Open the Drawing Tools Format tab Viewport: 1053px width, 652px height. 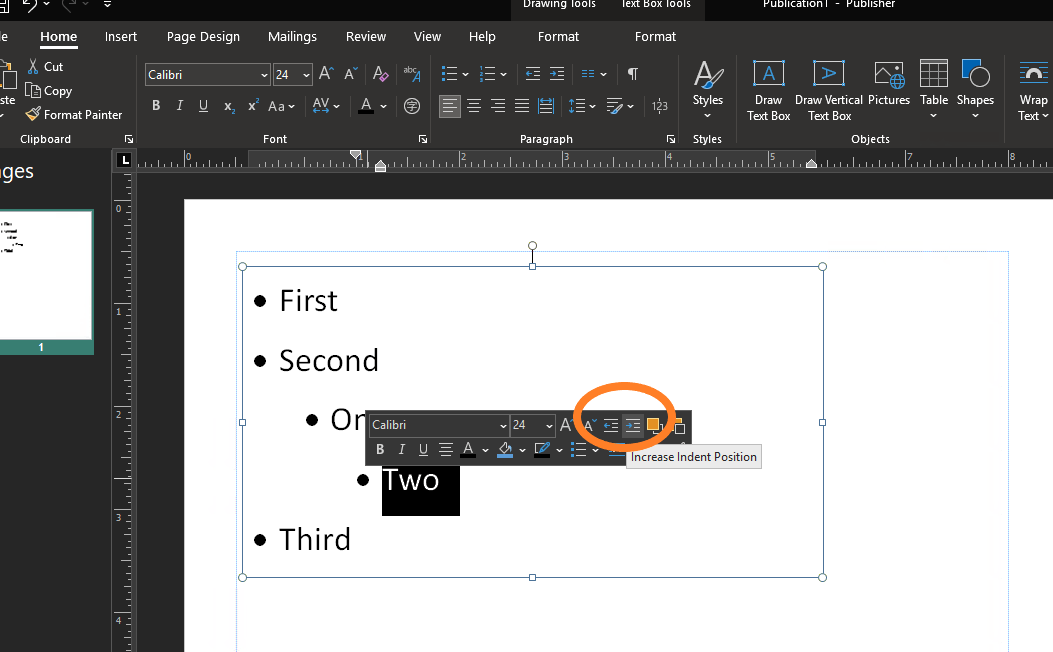pyautogui.click(x=558, y=37)
